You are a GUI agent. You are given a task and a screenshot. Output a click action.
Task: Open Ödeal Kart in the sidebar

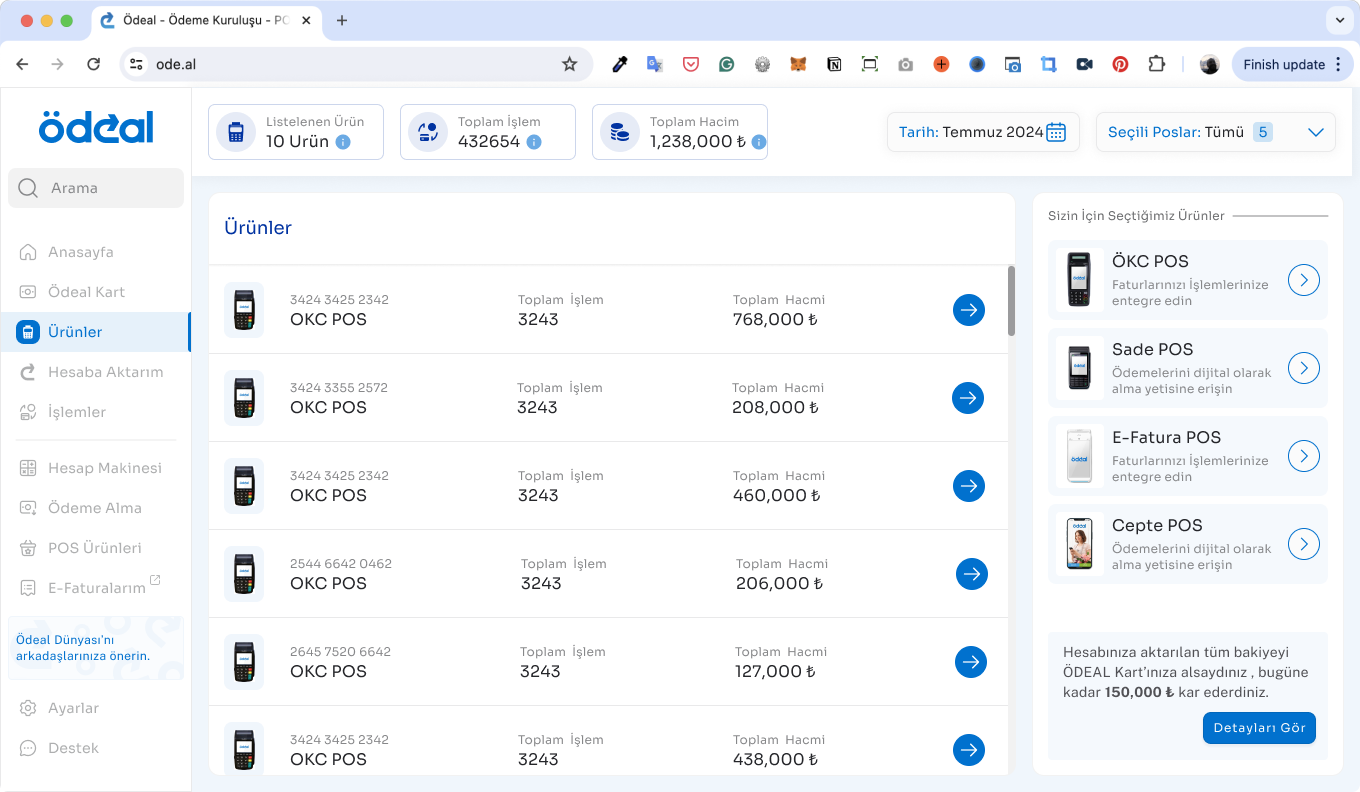[86, 292]
